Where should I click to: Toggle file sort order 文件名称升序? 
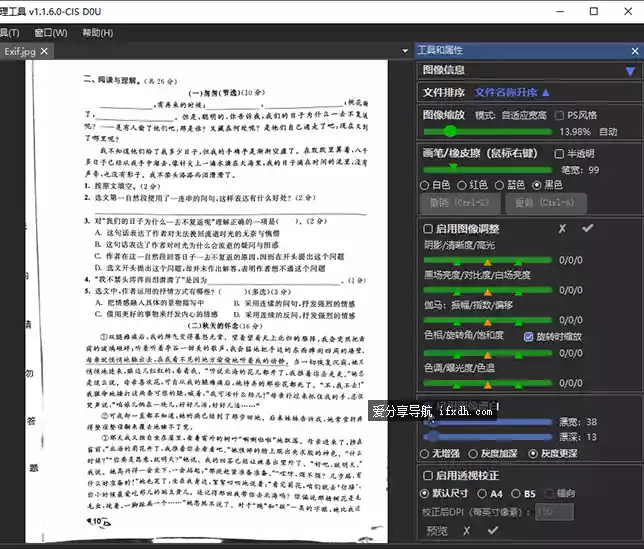point(512,92)
